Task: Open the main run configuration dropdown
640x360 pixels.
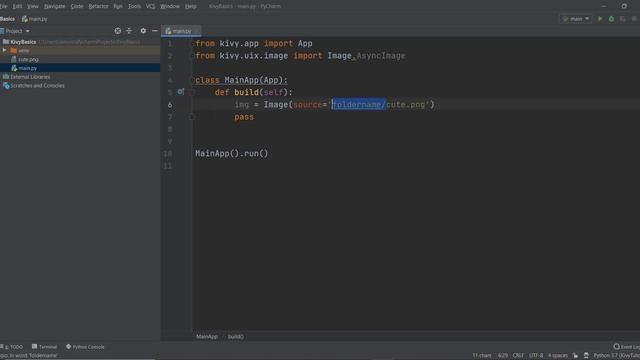Action: point(576,19)
